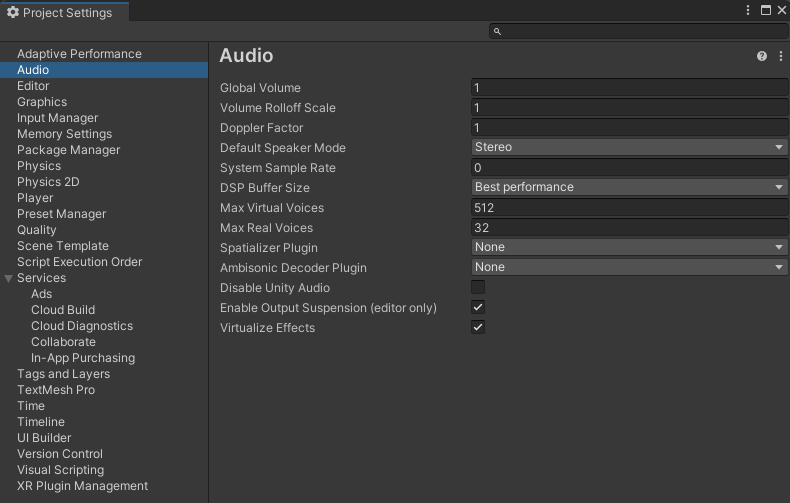This screenshot has width=790, height=503.
Task: Open DSP Buffer Size dropdown
Action: pos(629,187)
